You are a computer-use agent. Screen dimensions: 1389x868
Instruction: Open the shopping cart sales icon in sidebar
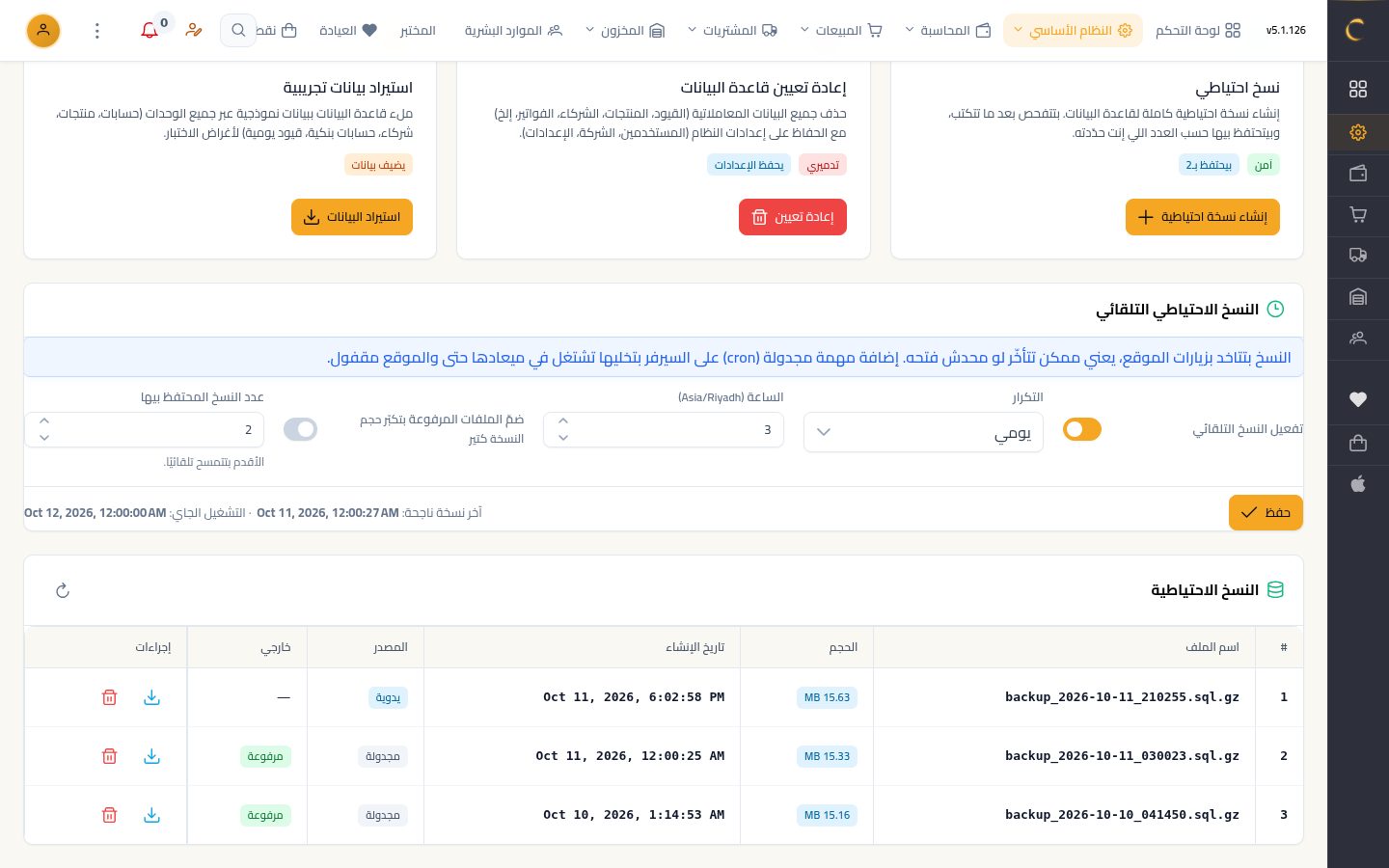(x=1358, y=215)
